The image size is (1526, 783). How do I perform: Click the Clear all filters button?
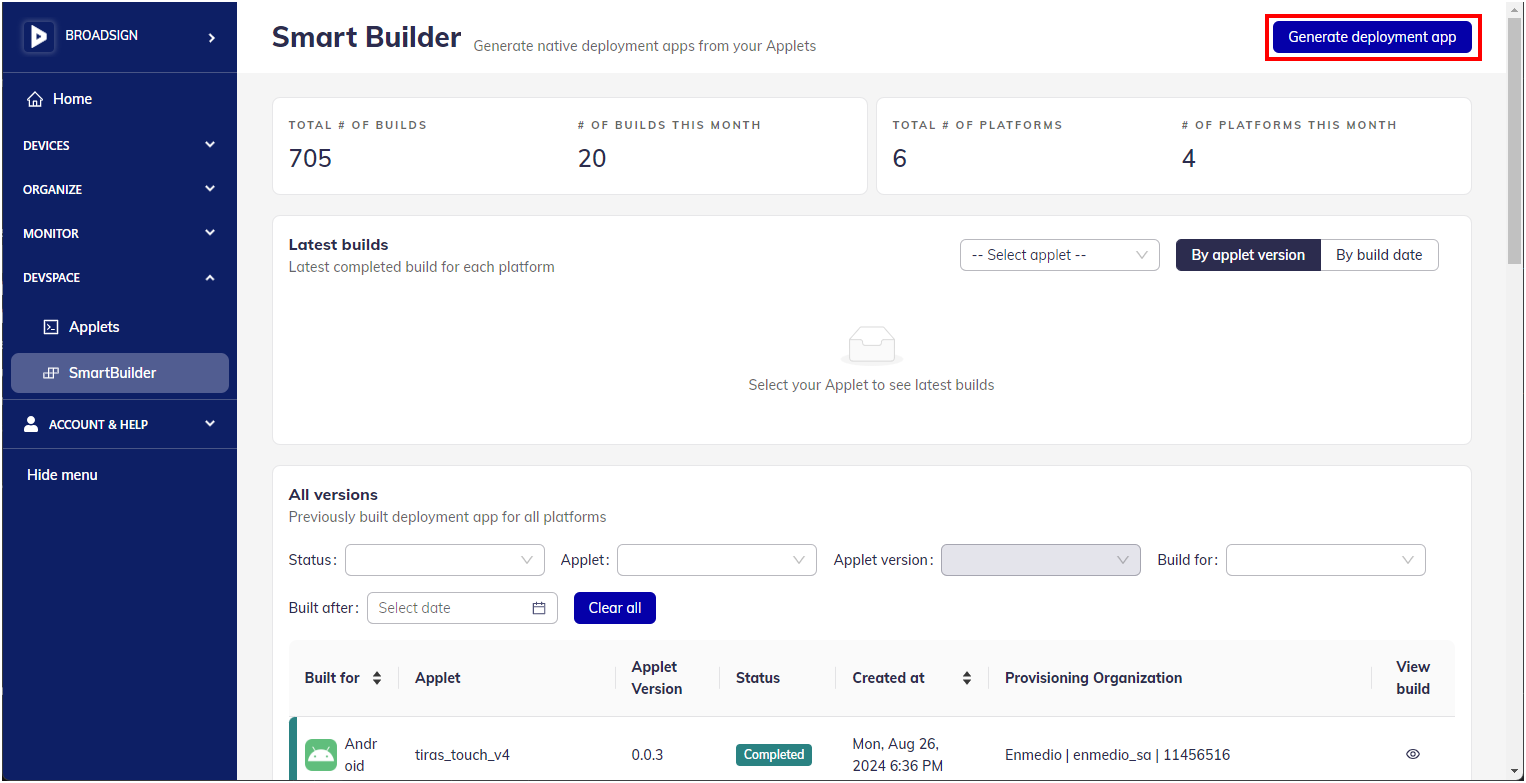615,608
